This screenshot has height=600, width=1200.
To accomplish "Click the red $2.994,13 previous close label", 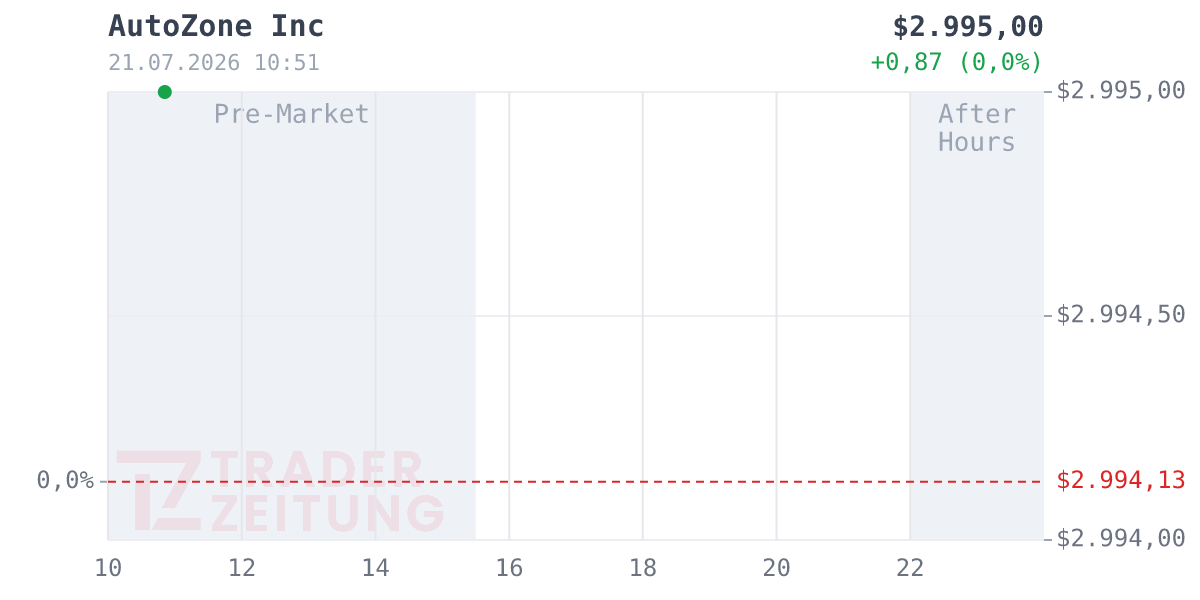I will coord(1121,481).
